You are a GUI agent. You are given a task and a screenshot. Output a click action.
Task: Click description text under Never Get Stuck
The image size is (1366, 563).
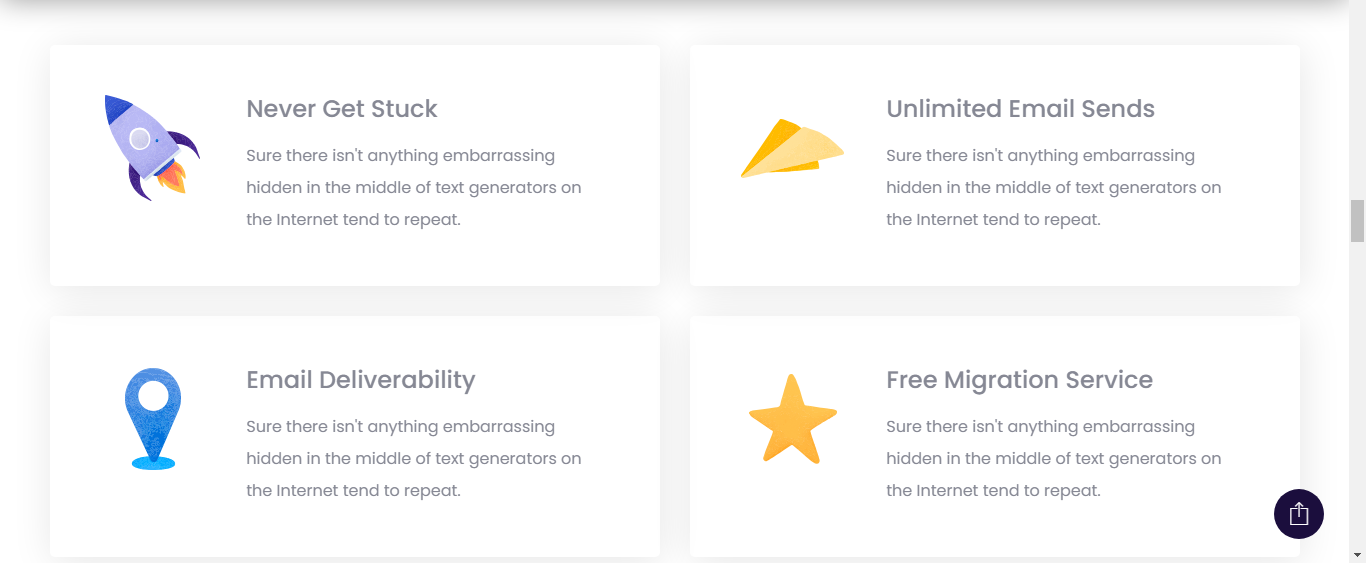(x=413, y=188)
